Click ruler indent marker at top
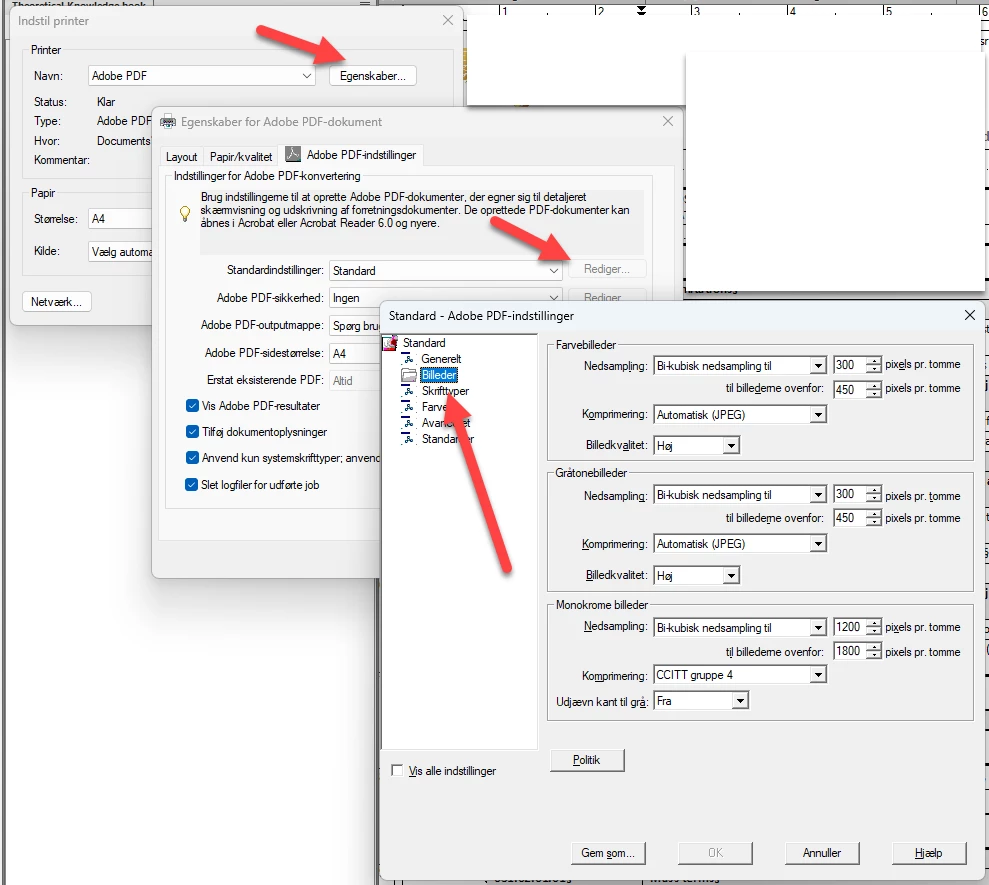Image resolution: width=989 pixels, height=885 pixels. (641, 9)
